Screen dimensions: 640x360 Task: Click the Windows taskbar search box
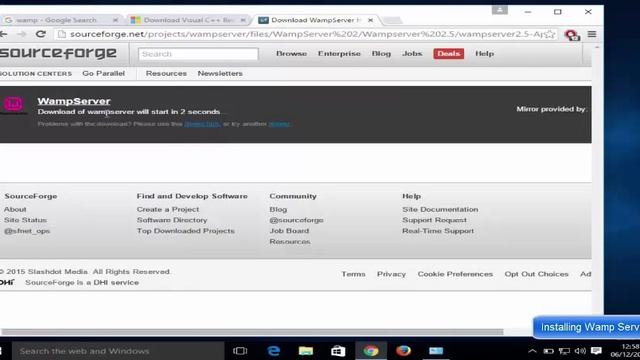point(118,351)
